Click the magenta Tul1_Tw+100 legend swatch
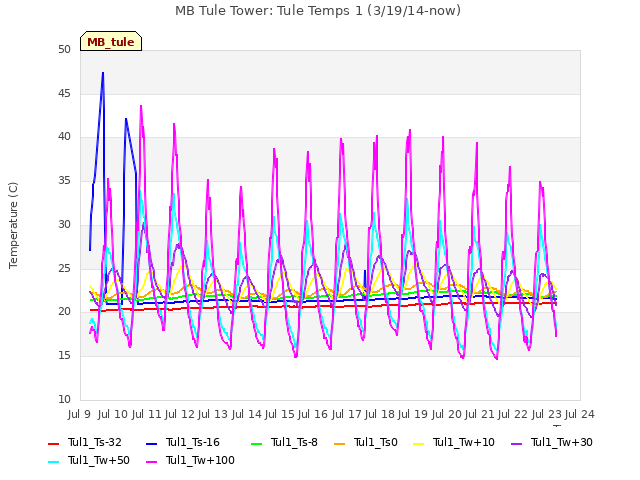Image resolution: width=640 pixels, height=480 pixels. point(151,461)
